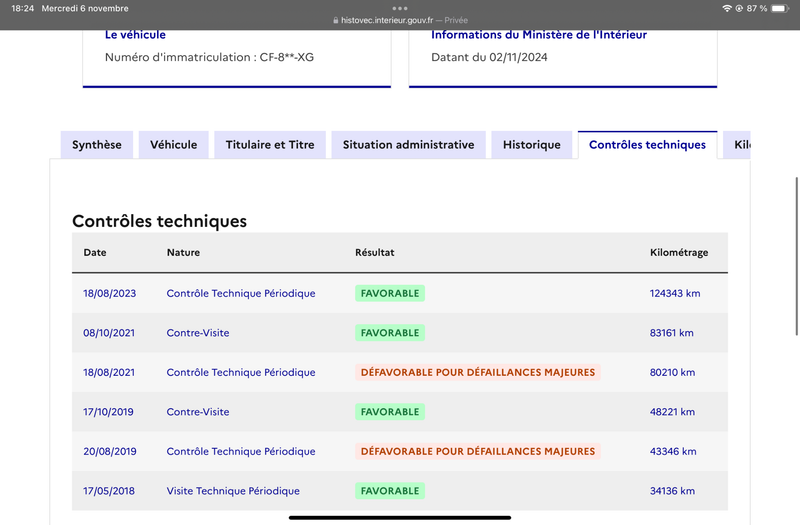Click DÉFAVORABLE badge in the 18/08/2021 row

[x=478, y=372]
